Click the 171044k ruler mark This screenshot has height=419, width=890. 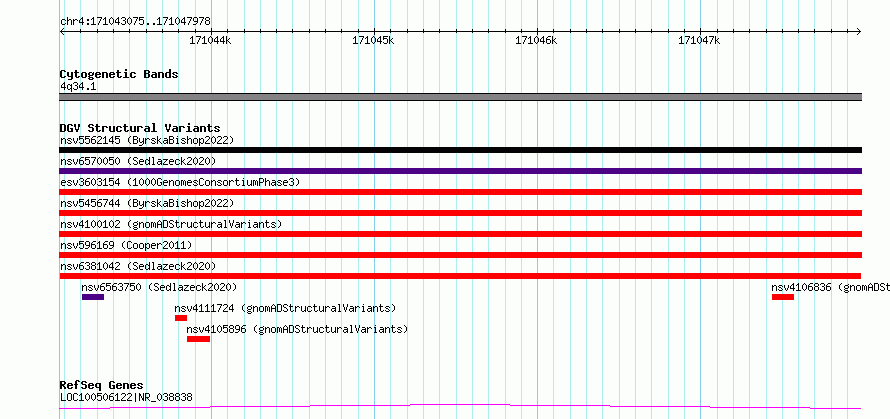211,40
